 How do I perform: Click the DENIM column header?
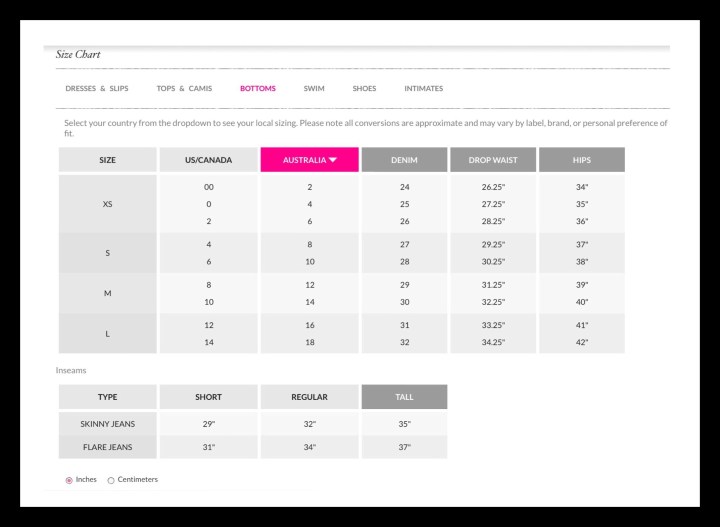(405, 160)
